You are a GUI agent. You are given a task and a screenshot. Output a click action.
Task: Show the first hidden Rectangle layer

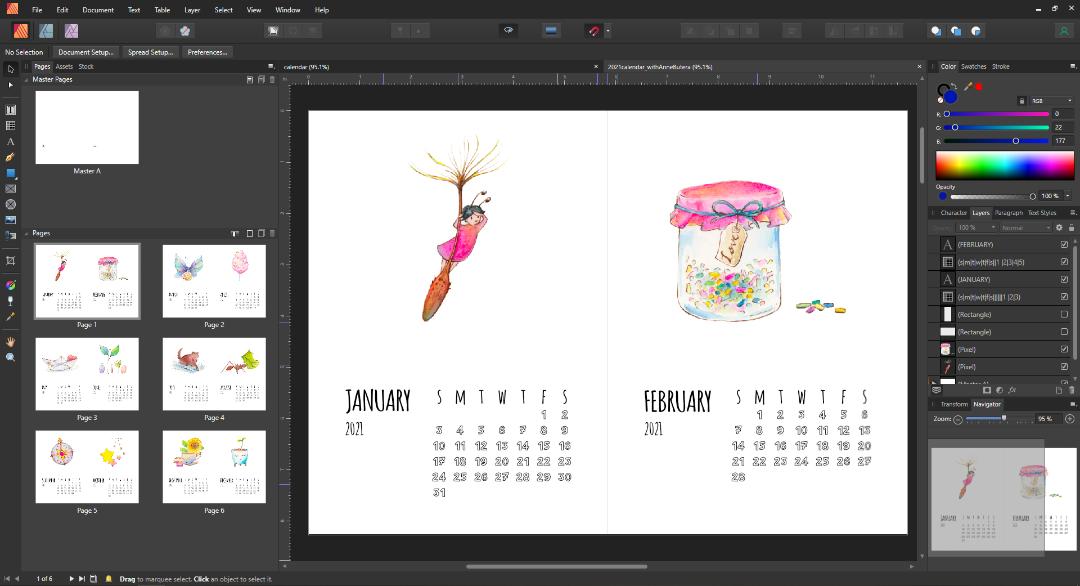[x=1064, y=314]
